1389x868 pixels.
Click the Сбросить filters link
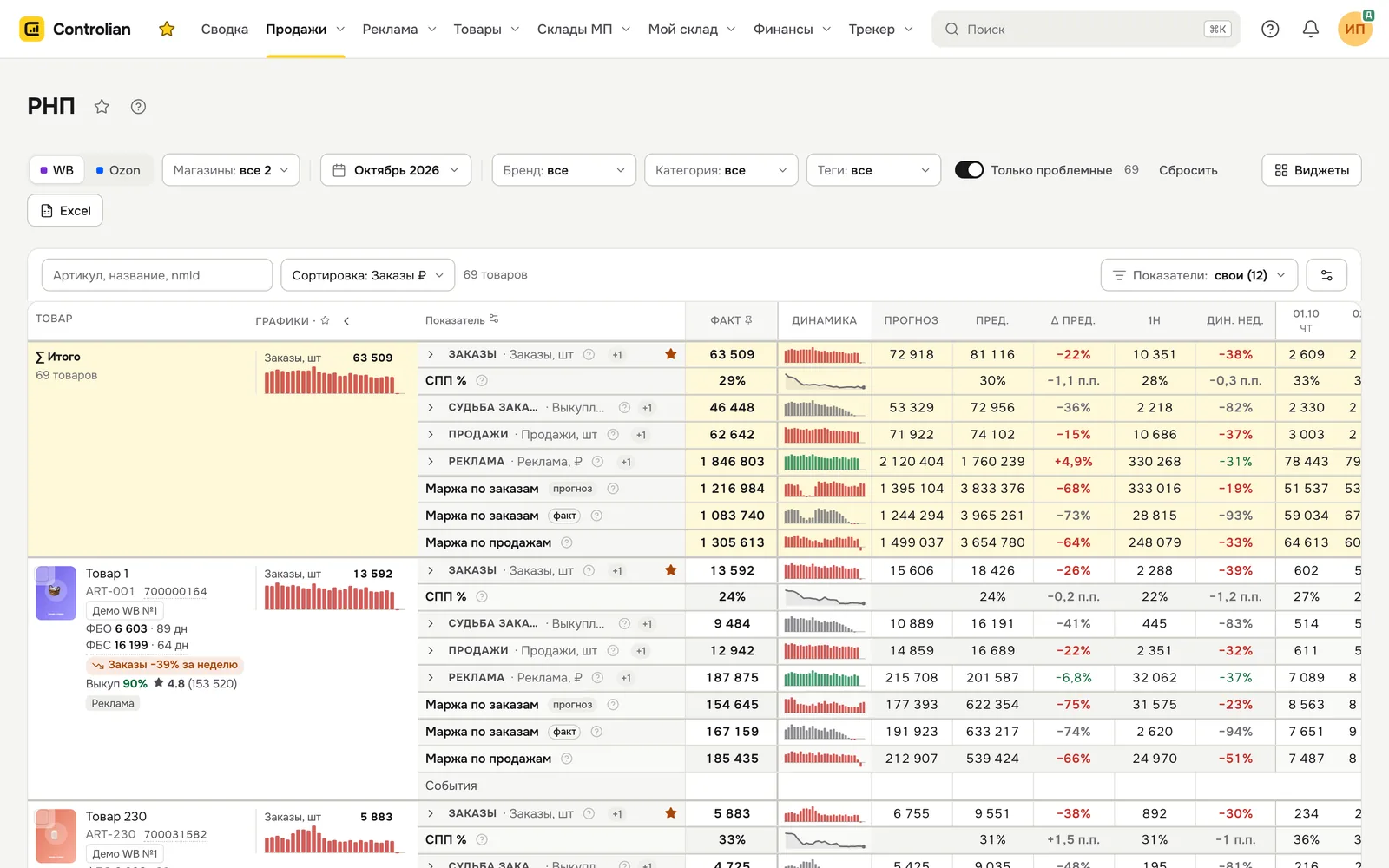pos(1188,170)
